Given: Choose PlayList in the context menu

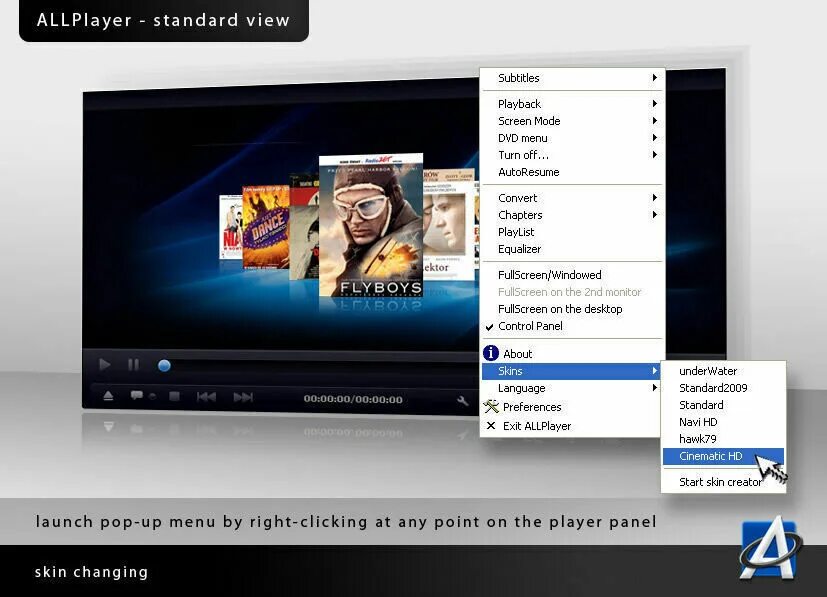Looking at the screenshot, I should (573, 232).
